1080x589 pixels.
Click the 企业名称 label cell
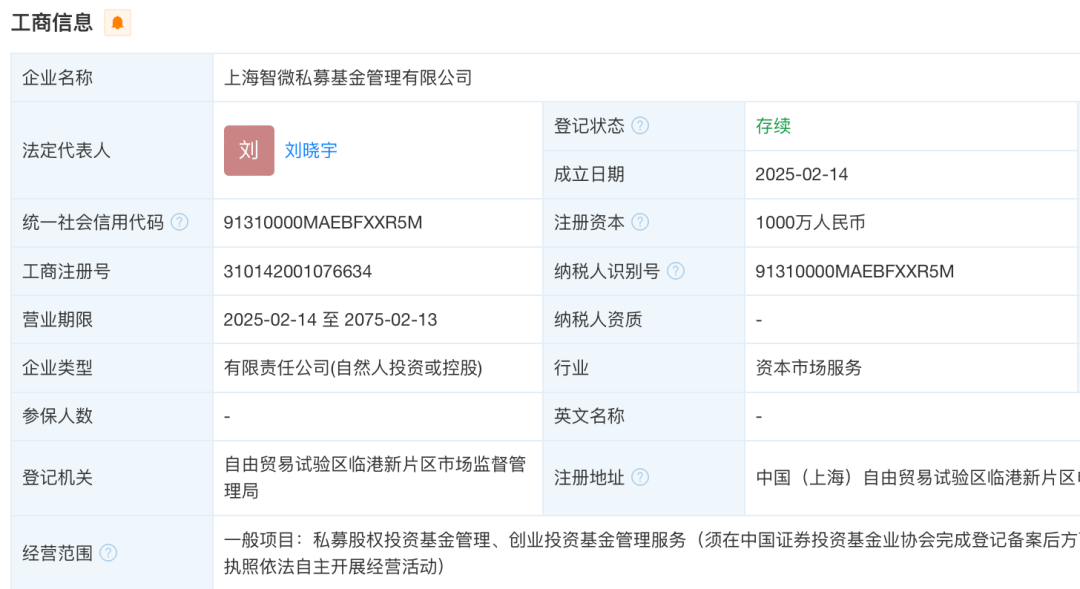(112, 78)
